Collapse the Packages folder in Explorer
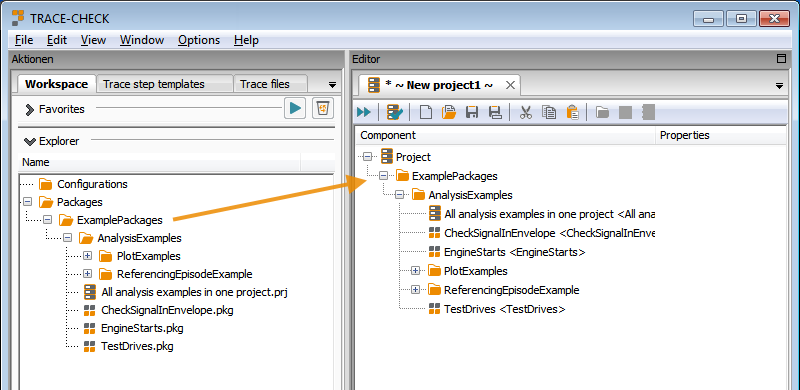This screenshot has height=390, width=800. 28,202
